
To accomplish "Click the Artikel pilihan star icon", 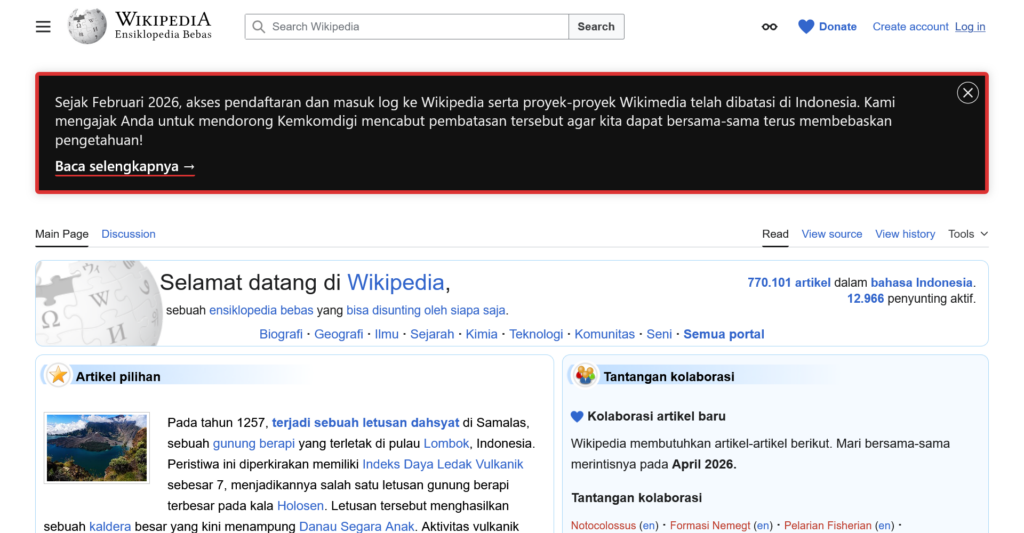I will [59, 376].
